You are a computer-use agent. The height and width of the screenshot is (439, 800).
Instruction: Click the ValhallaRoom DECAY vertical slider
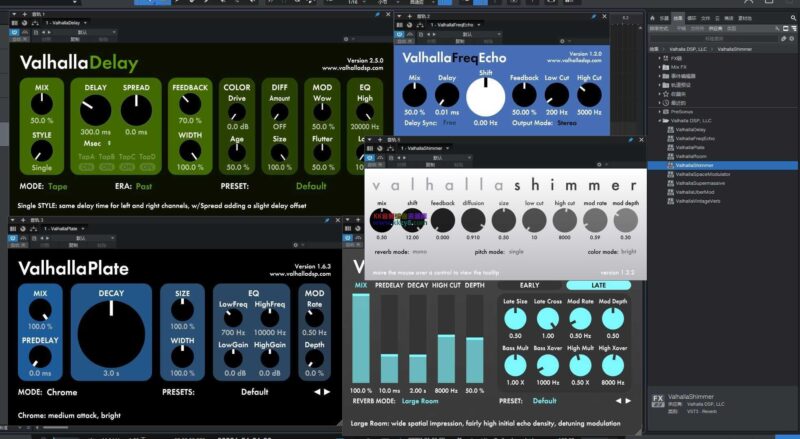click(x=418, y=339)
